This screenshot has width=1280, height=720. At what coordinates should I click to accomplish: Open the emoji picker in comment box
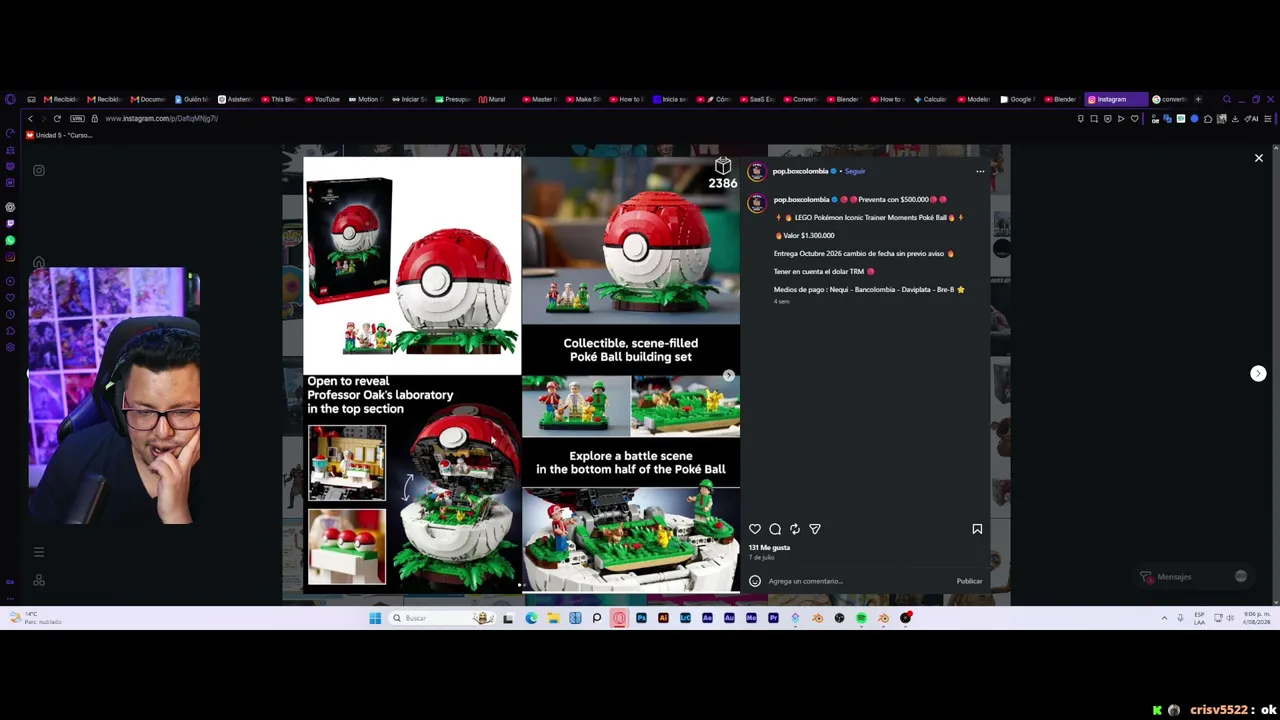(x=755, y=581)
